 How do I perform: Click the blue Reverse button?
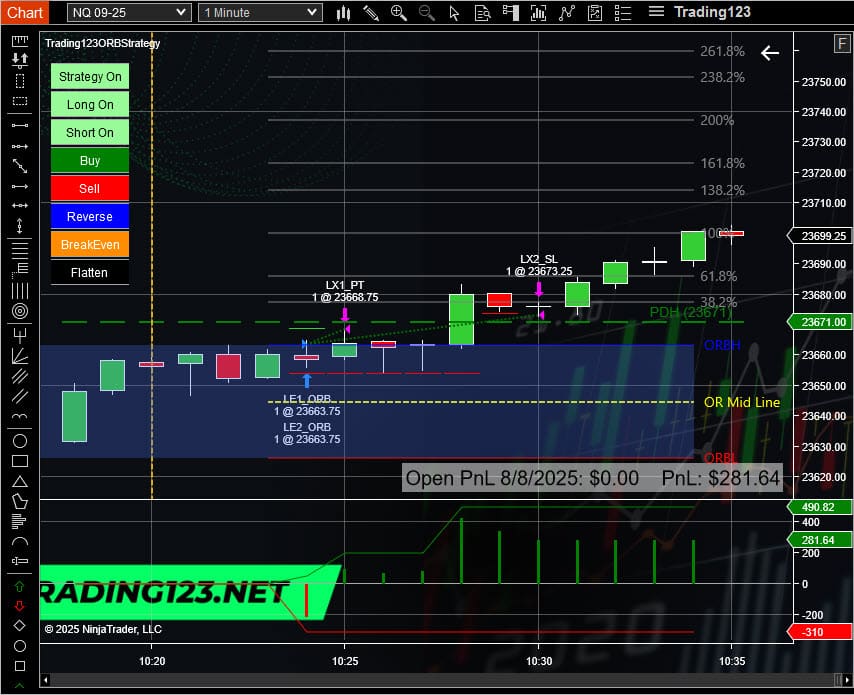(x=90, y=217)
